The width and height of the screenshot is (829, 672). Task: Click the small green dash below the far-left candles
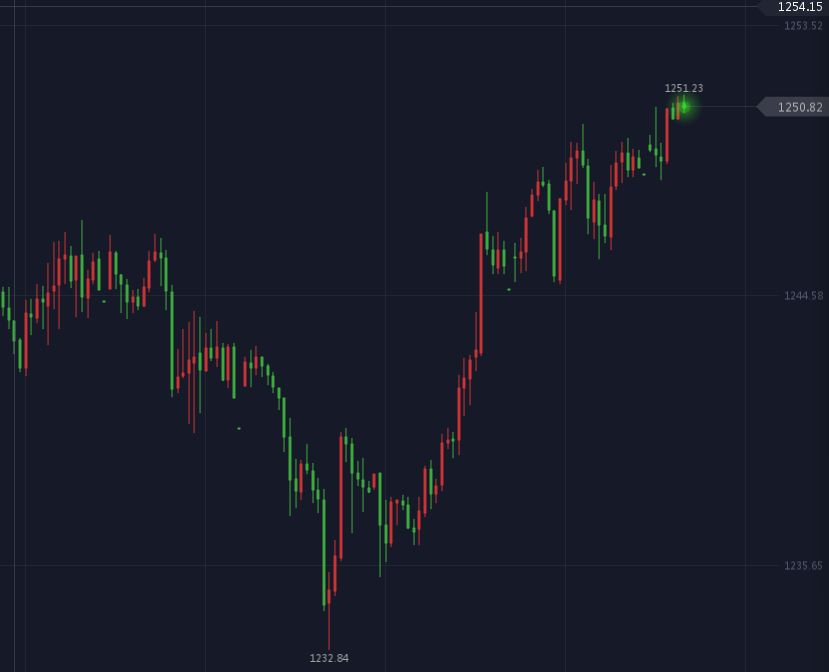103,301
